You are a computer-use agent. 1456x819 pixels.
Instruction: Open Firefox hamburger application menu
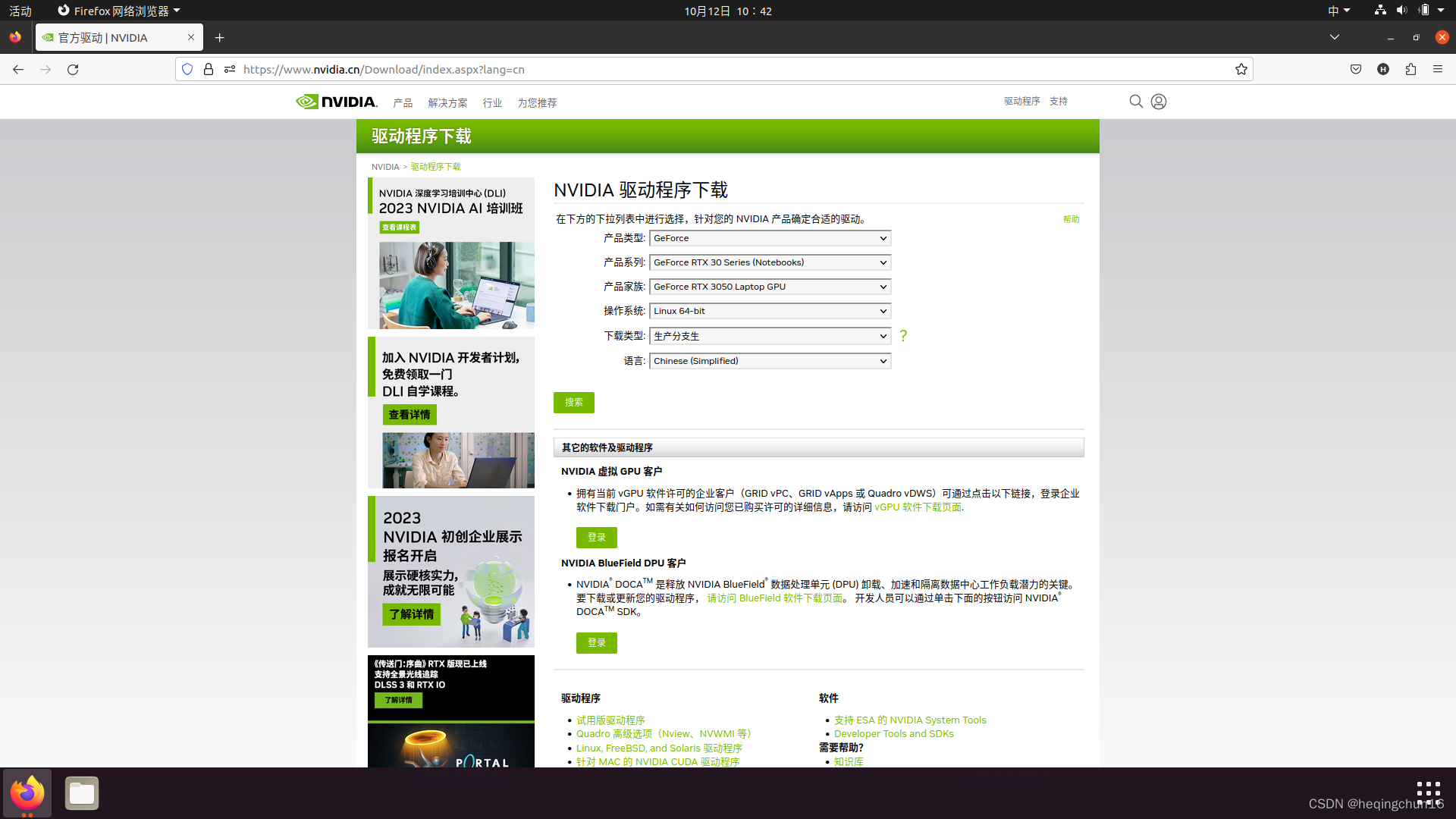(1438, 69)
